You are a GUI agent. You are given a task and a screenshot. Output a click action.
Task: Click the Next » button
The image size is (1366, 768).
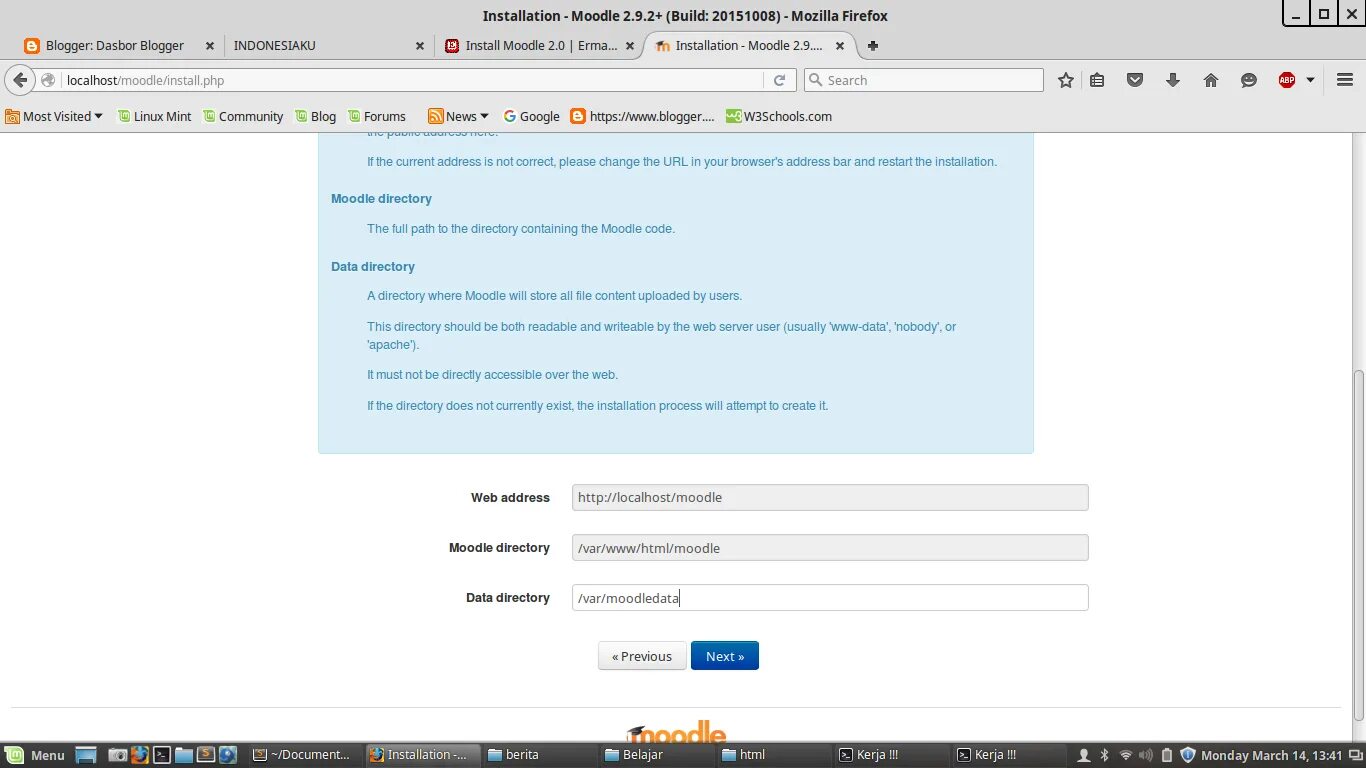(725, 656)
